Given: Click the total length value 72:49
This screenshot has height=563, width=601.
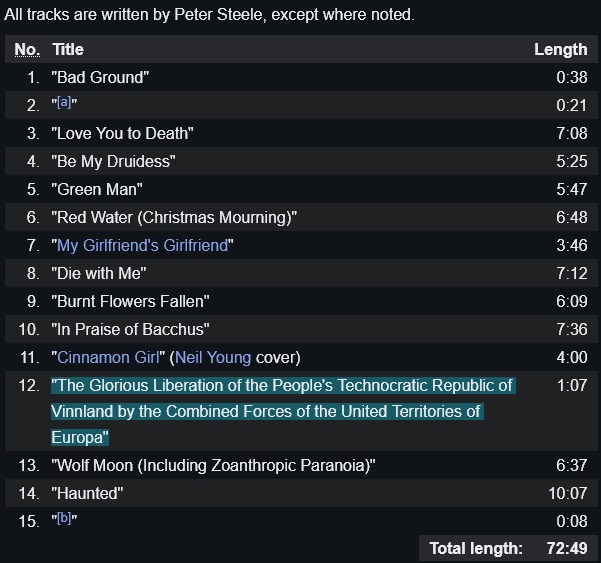Looking at the screenshot, I should 567,548.
